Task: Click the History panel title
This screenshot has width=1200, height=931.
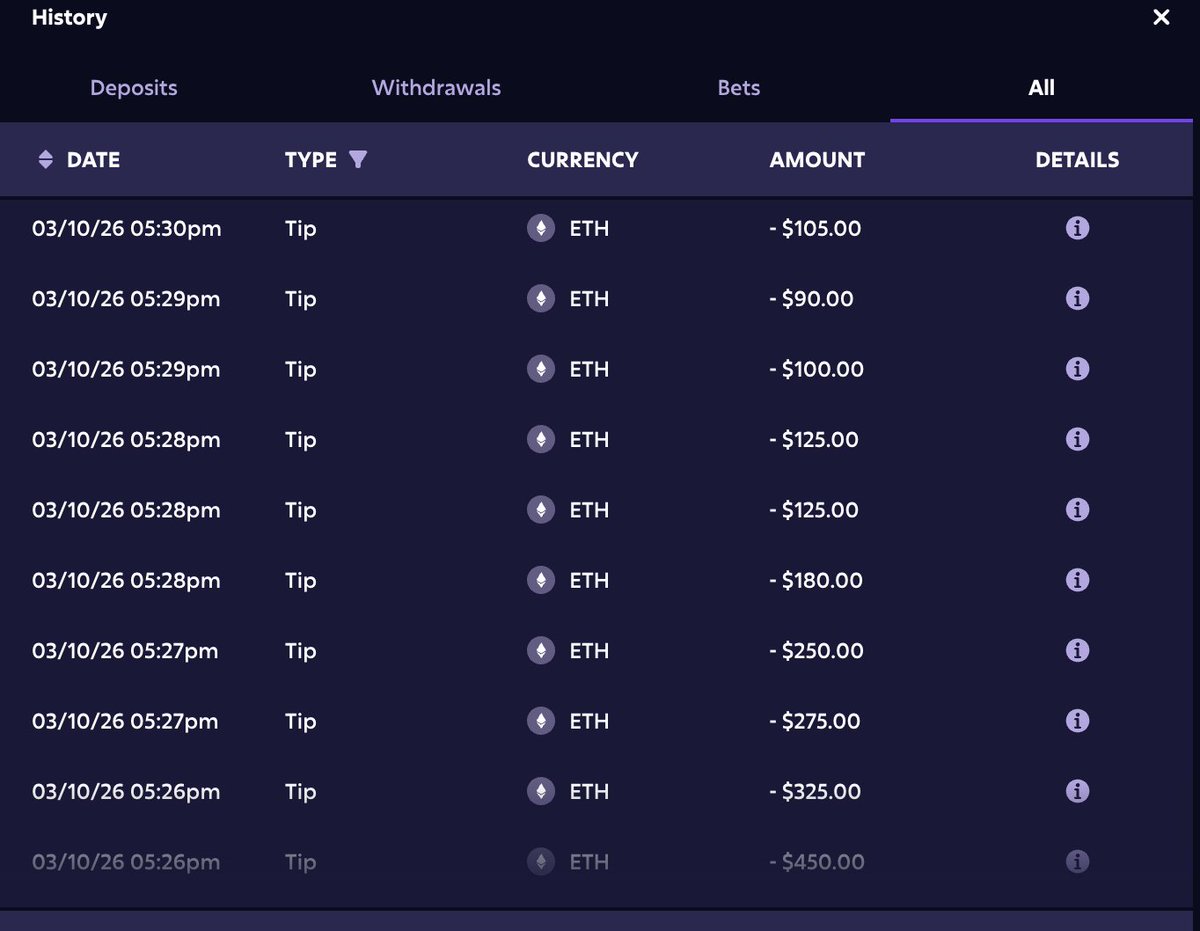Action: click(x=69, y=17)
